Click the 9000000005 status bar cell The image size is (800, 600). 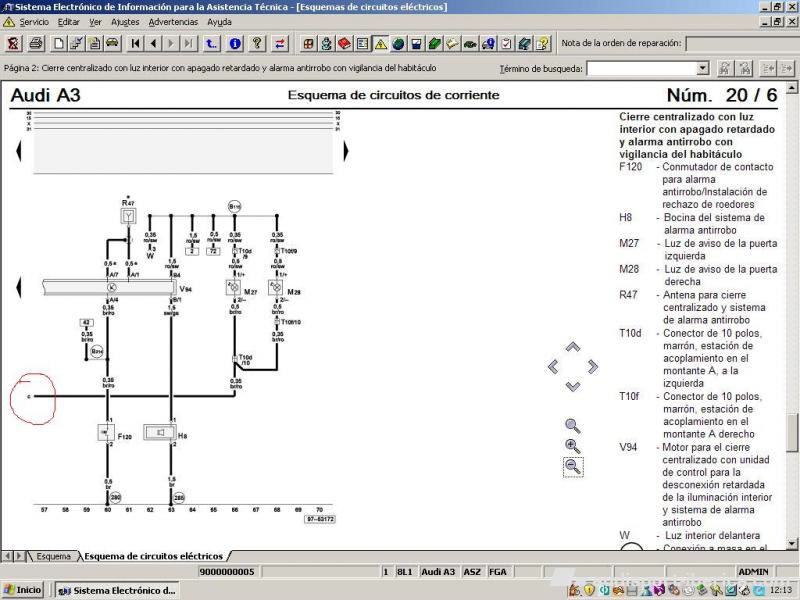pyautogui.click(x=227, y=572)
